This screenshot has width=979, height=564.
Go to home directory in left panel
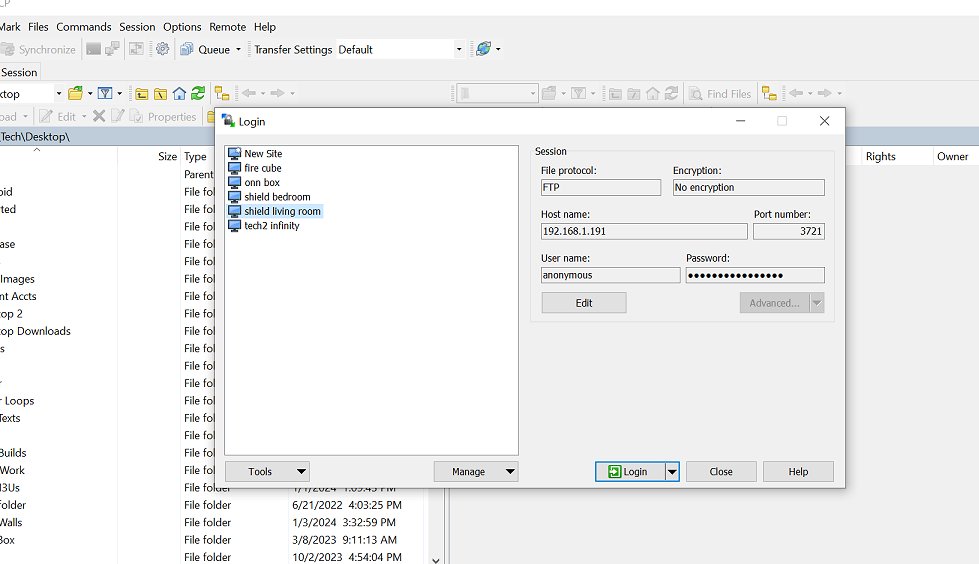tap(179, 94)
